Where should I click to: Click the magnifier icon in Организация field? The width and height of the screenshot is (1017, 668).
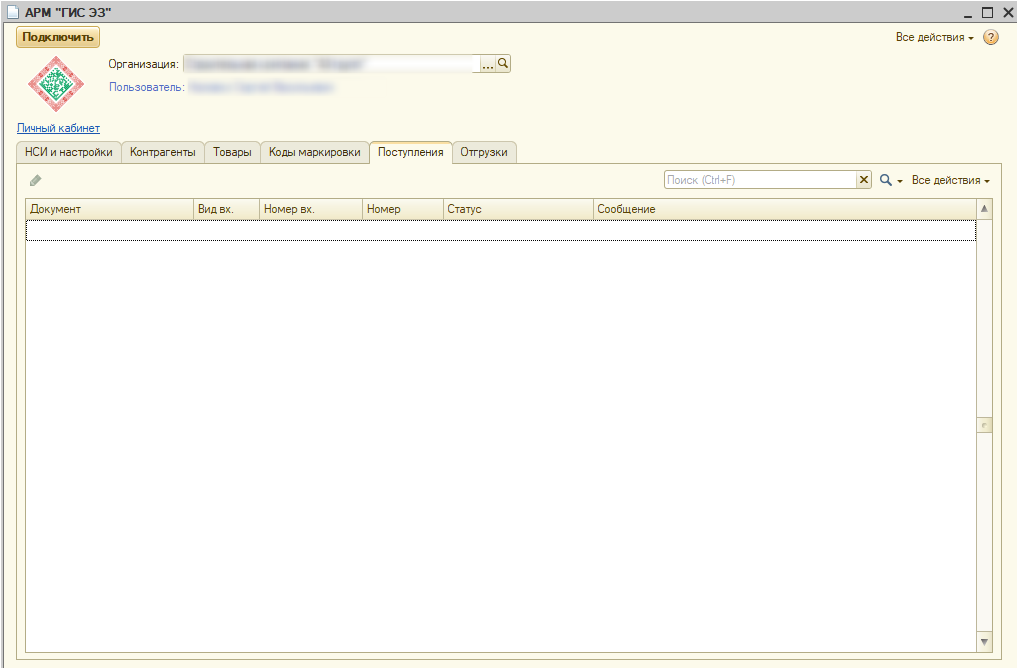(x=503, y=63)
